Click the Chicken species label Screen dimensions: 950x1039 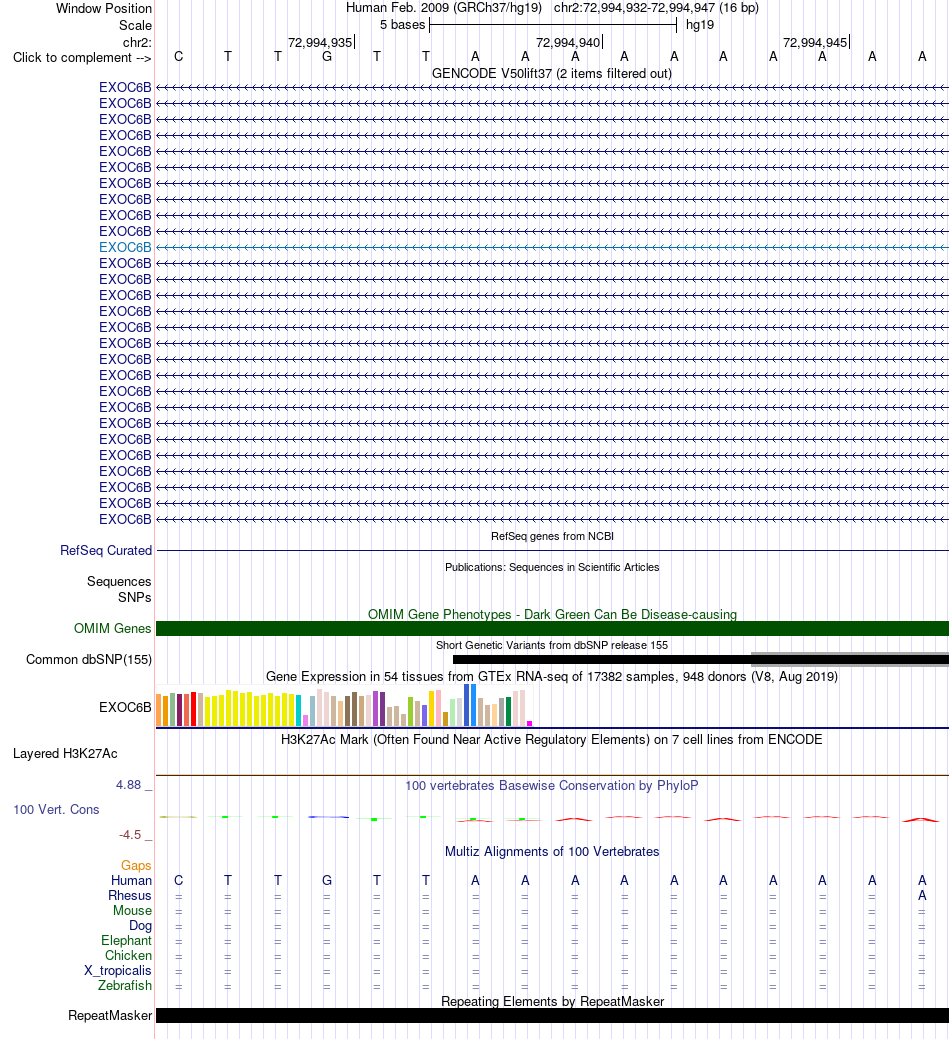coord(128,956)
